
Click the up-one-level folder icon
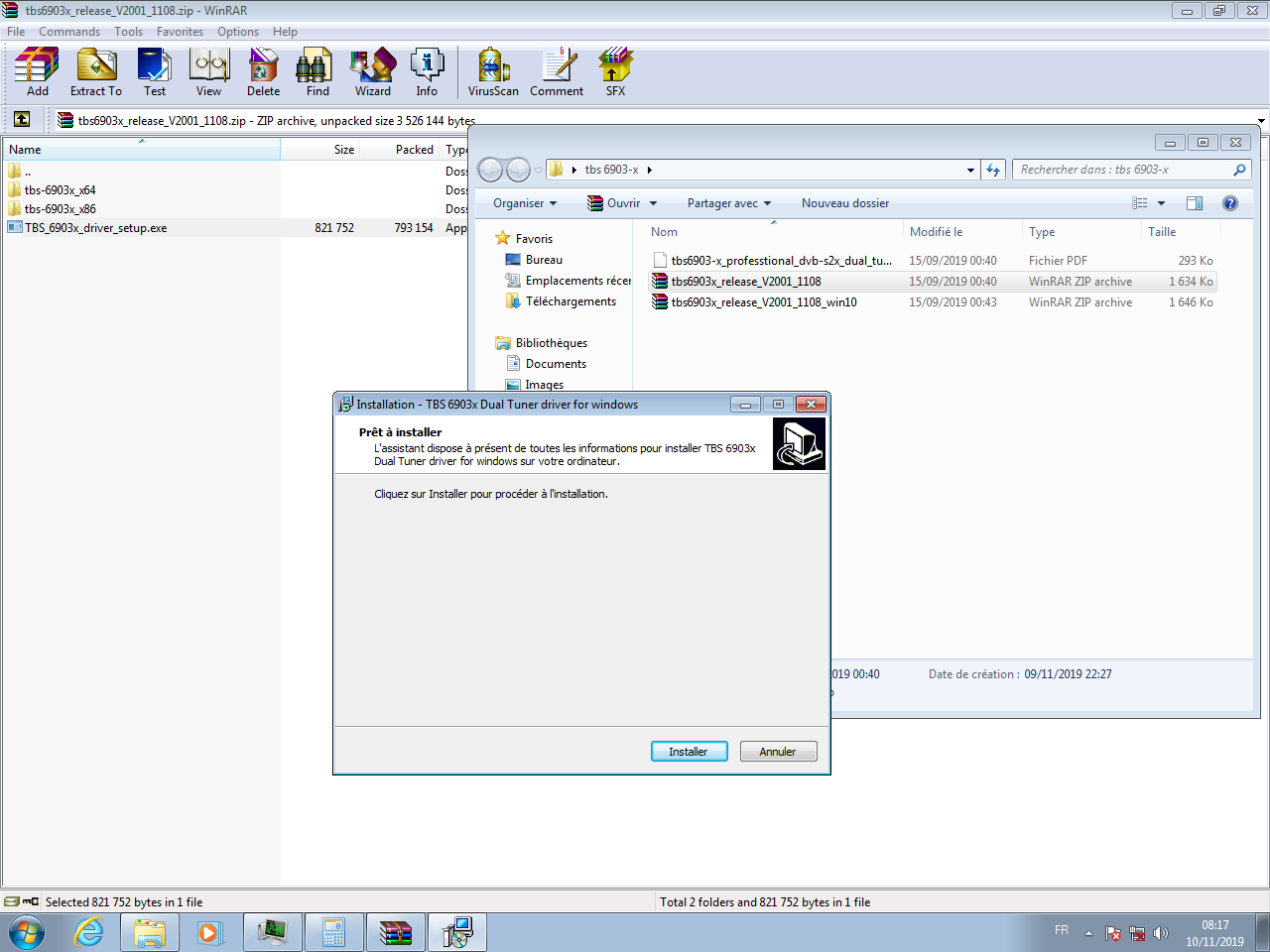click(22, 120)
